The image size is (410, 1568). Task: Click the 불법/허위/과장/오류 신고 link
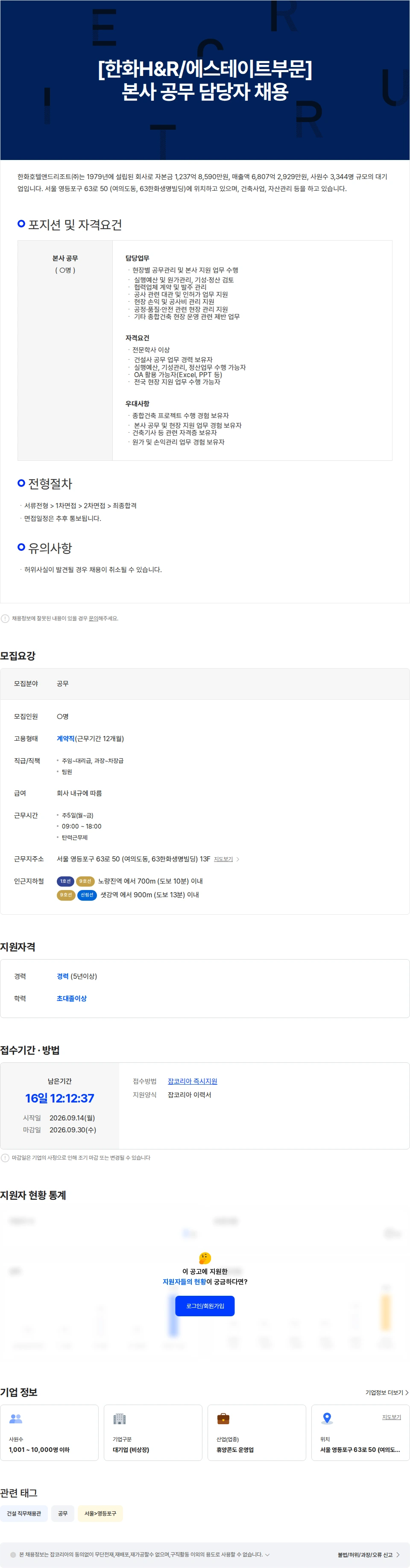tap(365, 1555)
